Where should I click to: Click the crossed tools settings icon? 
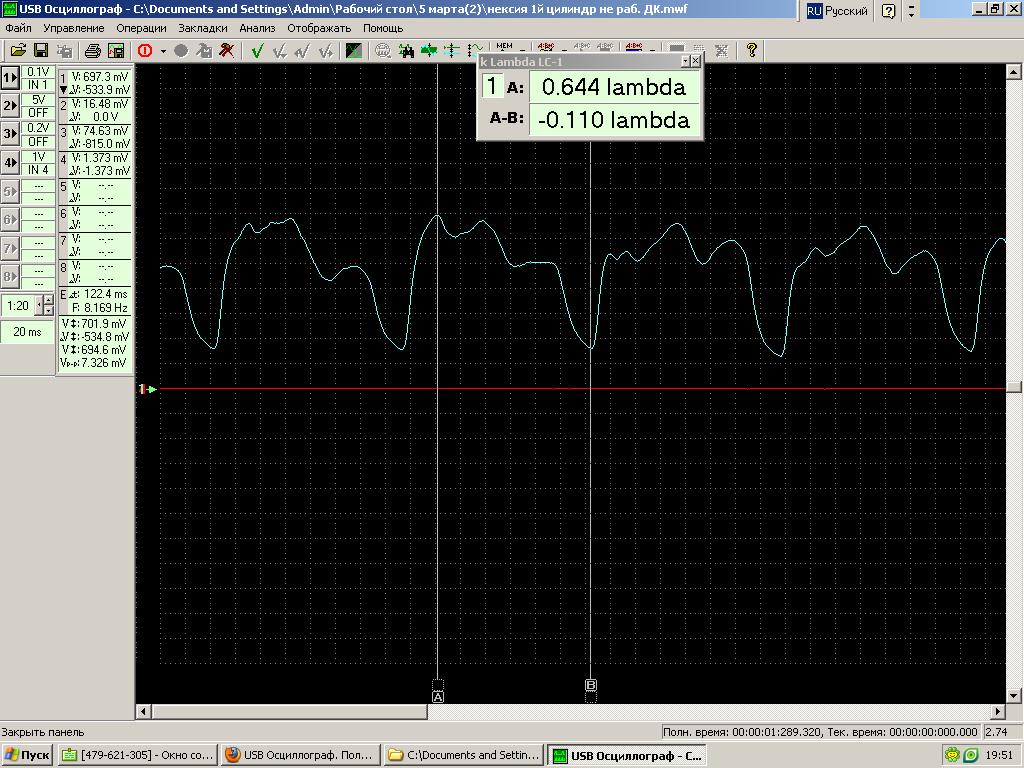point(227,50)
